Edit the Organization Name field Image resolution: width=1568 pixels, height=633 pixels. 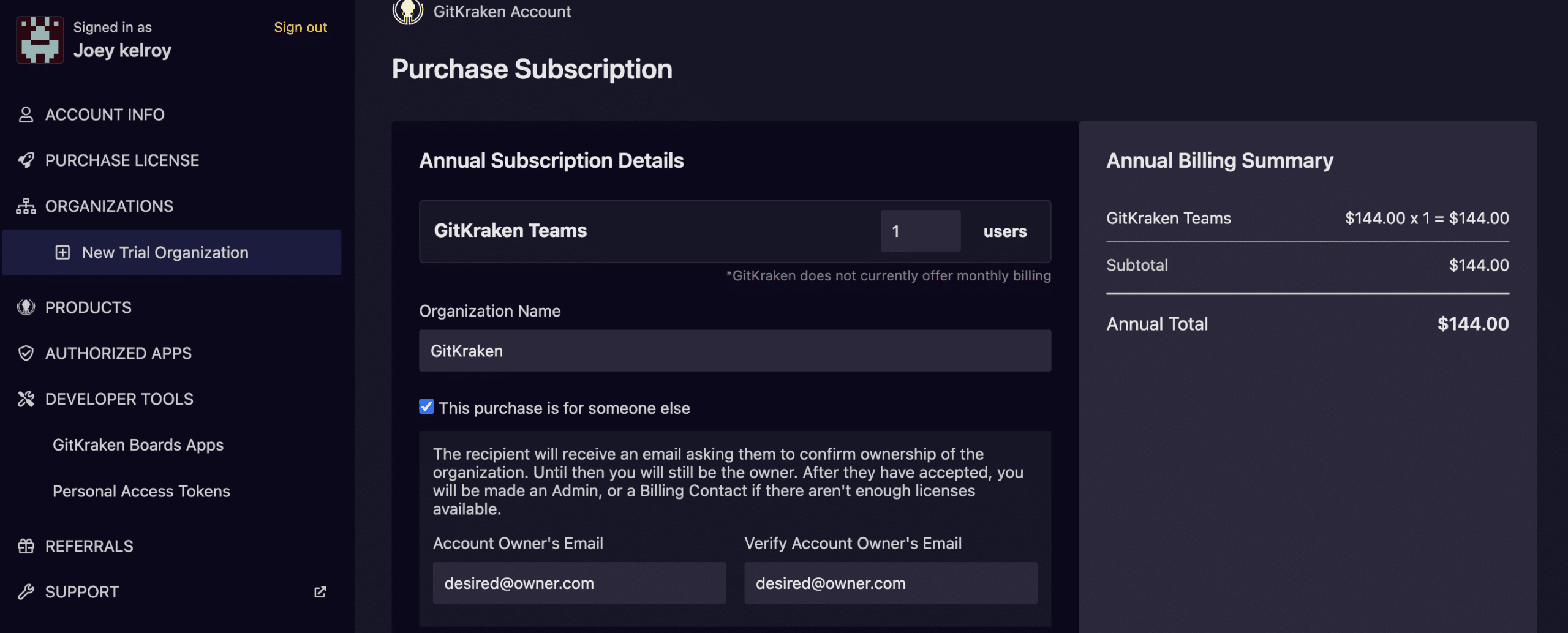734,350
